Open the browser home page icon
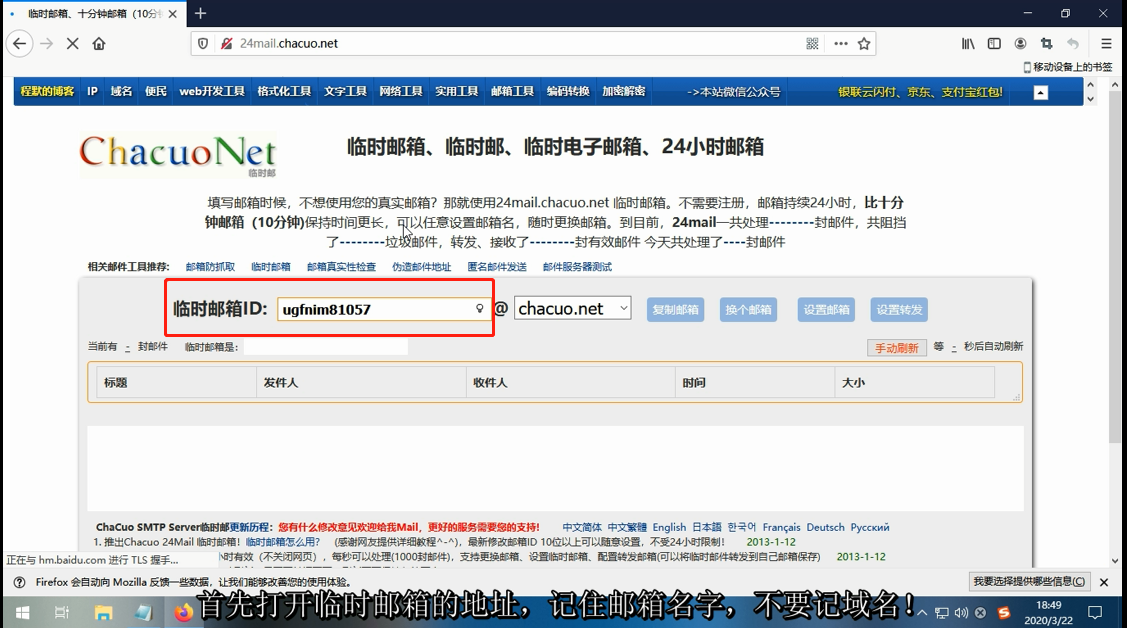Screen dimensions: 1127x628 coord(99,44)
